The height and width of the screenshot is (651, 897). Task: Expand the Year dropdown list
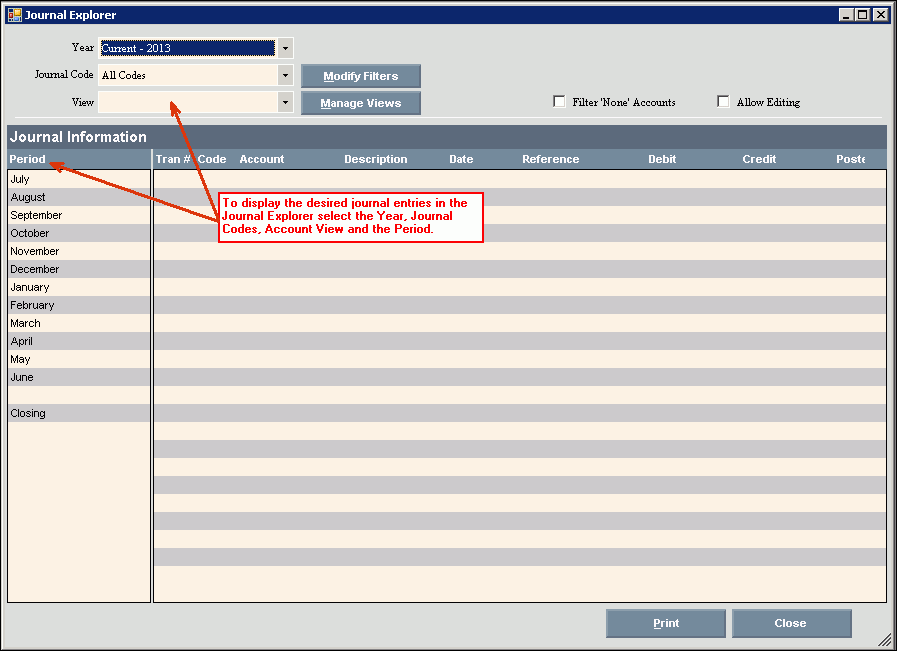(x=285, y=48)
